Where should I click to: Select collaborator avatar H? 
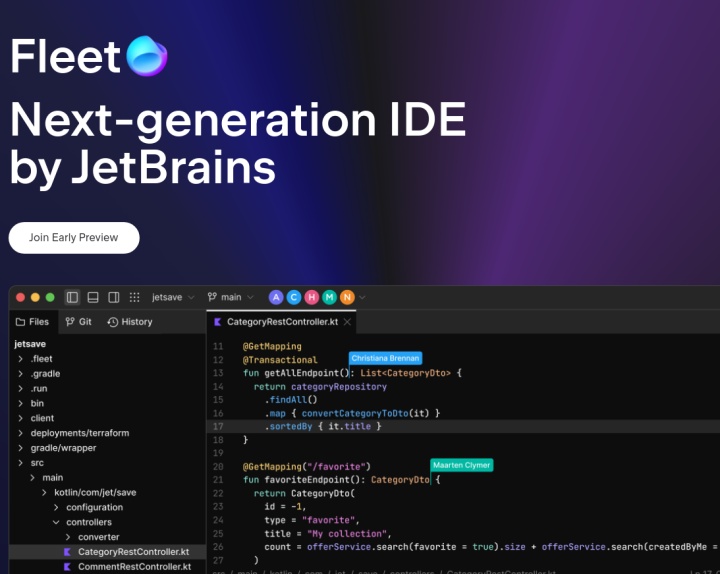[311, 298]
